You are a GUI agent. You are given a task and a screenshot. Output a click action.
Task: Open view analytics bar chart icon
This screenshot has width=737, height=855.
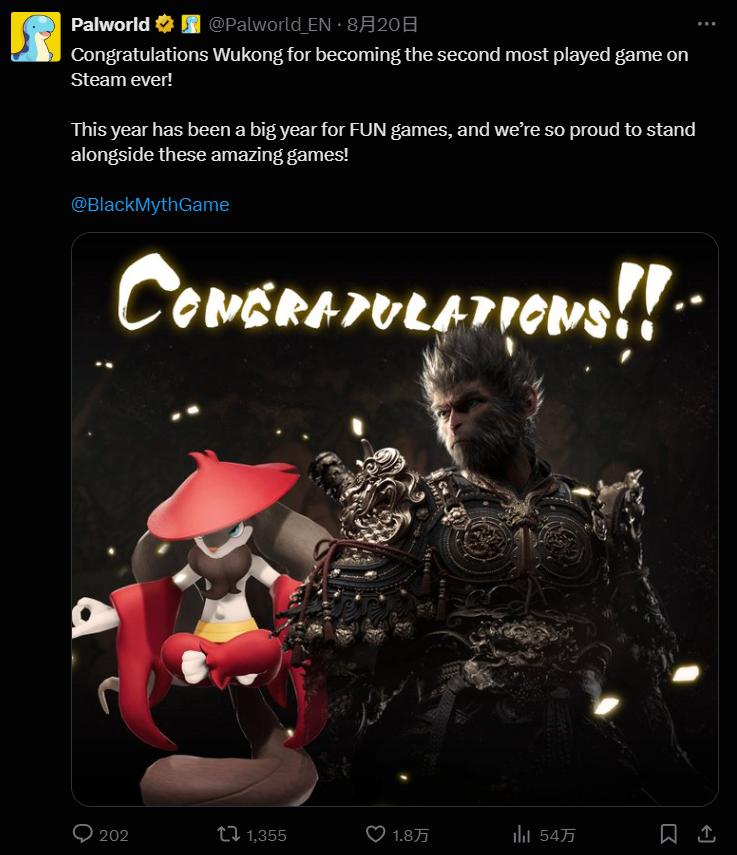pyautogui.click(x=522, y=834)
